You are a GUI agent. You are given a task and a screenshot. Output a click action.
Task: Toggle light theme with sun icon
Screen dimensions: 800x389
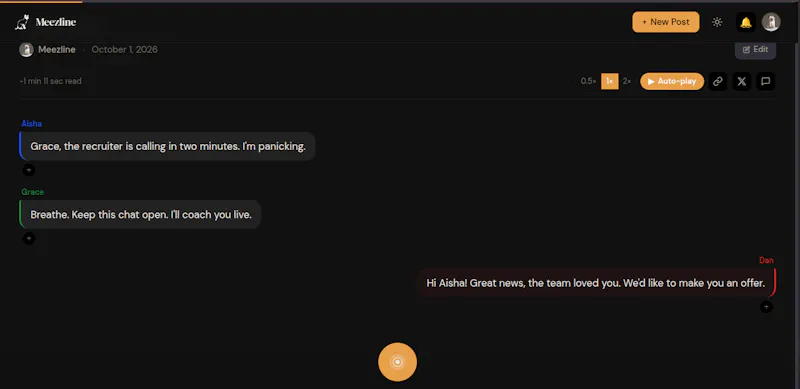point(717,22)
